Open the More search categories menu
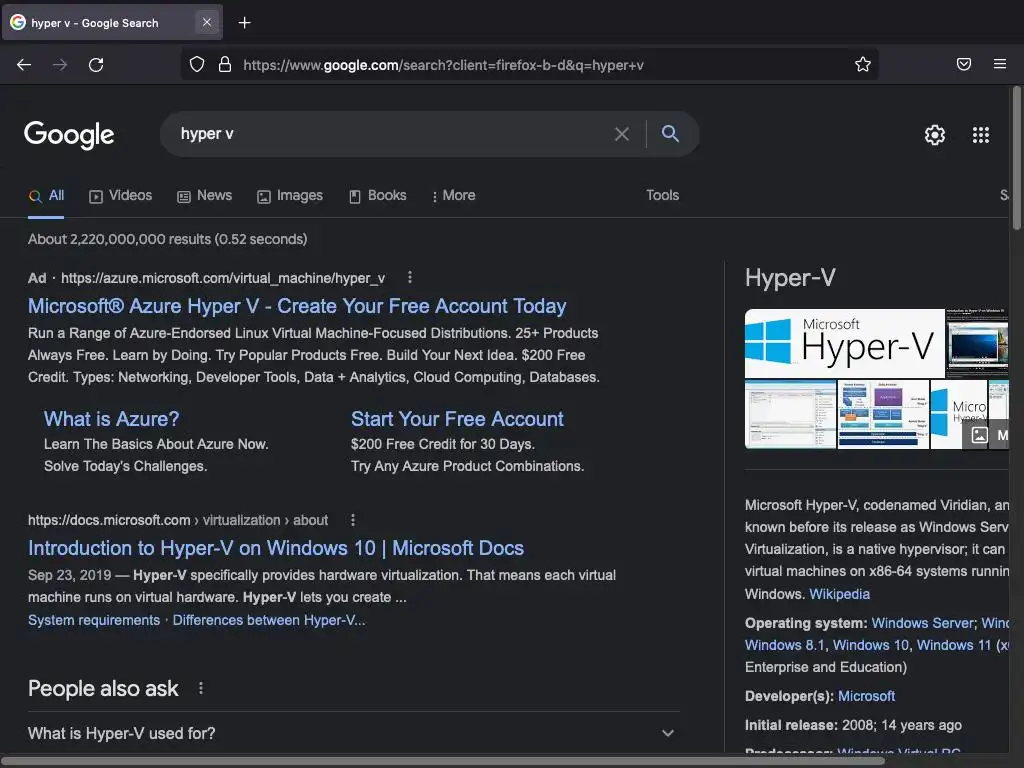Viewport: 1024px width, 768px height. tap(454, 195)
